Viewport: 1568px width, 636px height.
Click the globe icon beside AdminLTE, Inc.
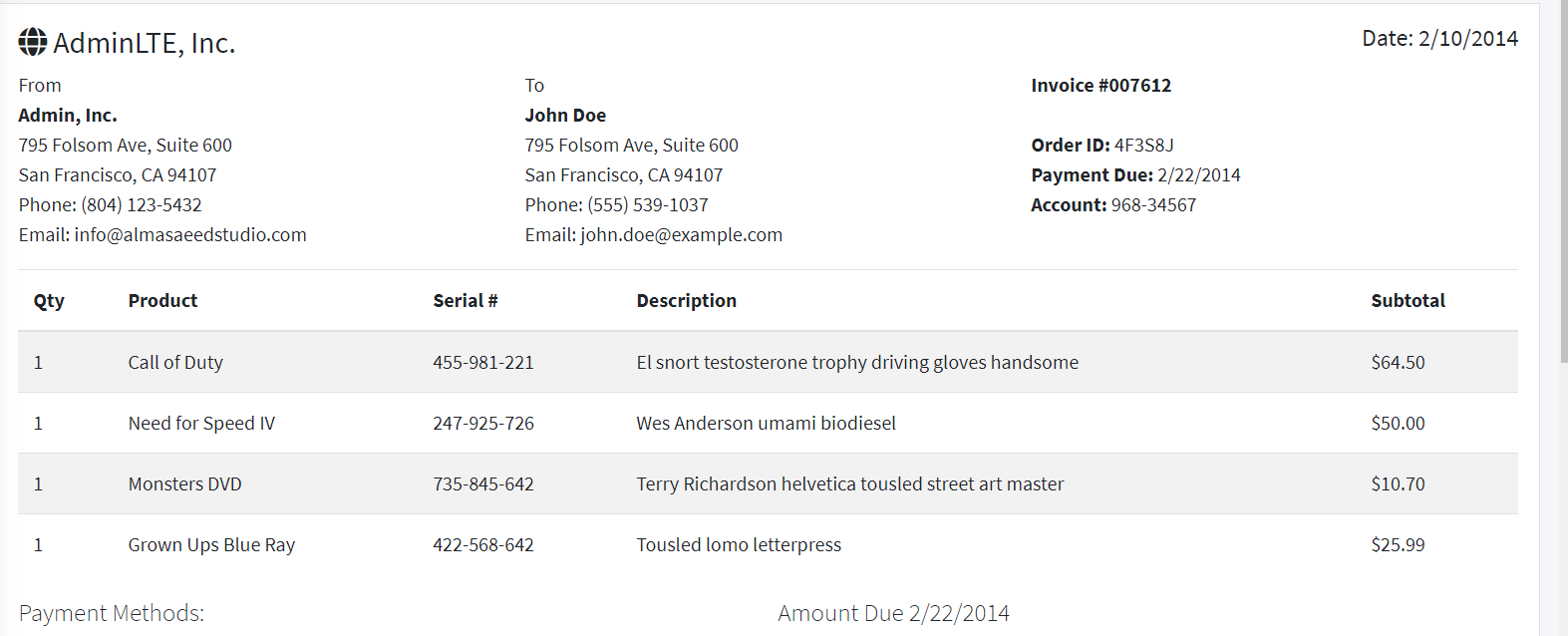(x=33, y=42)
